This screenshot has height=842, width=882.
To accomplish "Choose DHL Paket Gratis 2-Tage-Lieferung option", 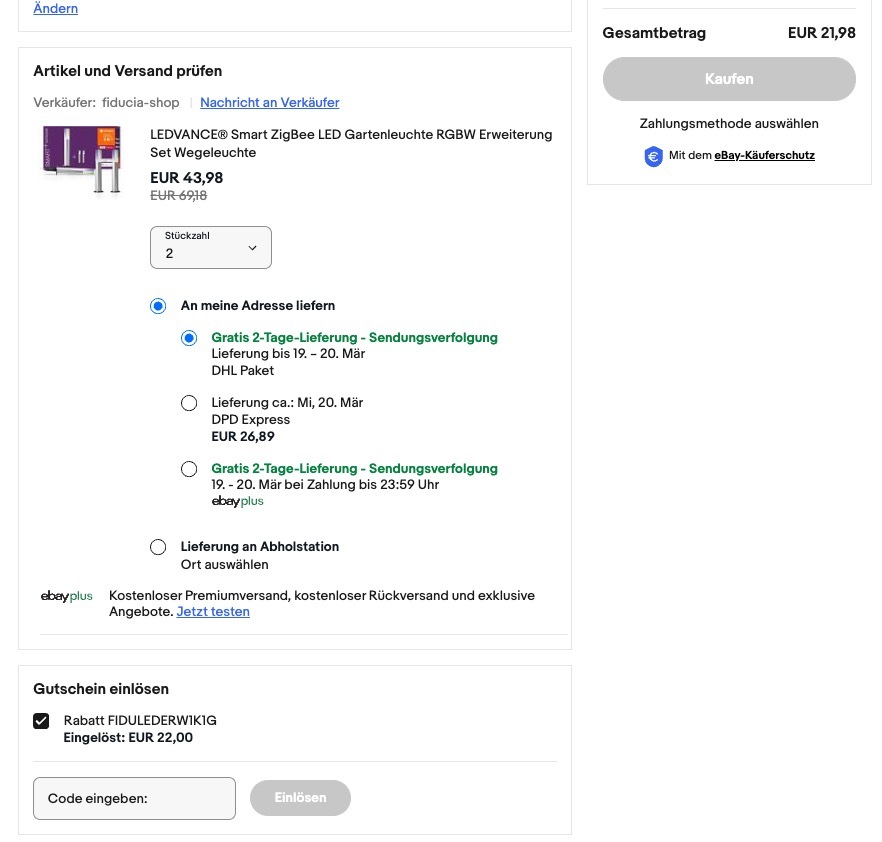I will [189, 338].
